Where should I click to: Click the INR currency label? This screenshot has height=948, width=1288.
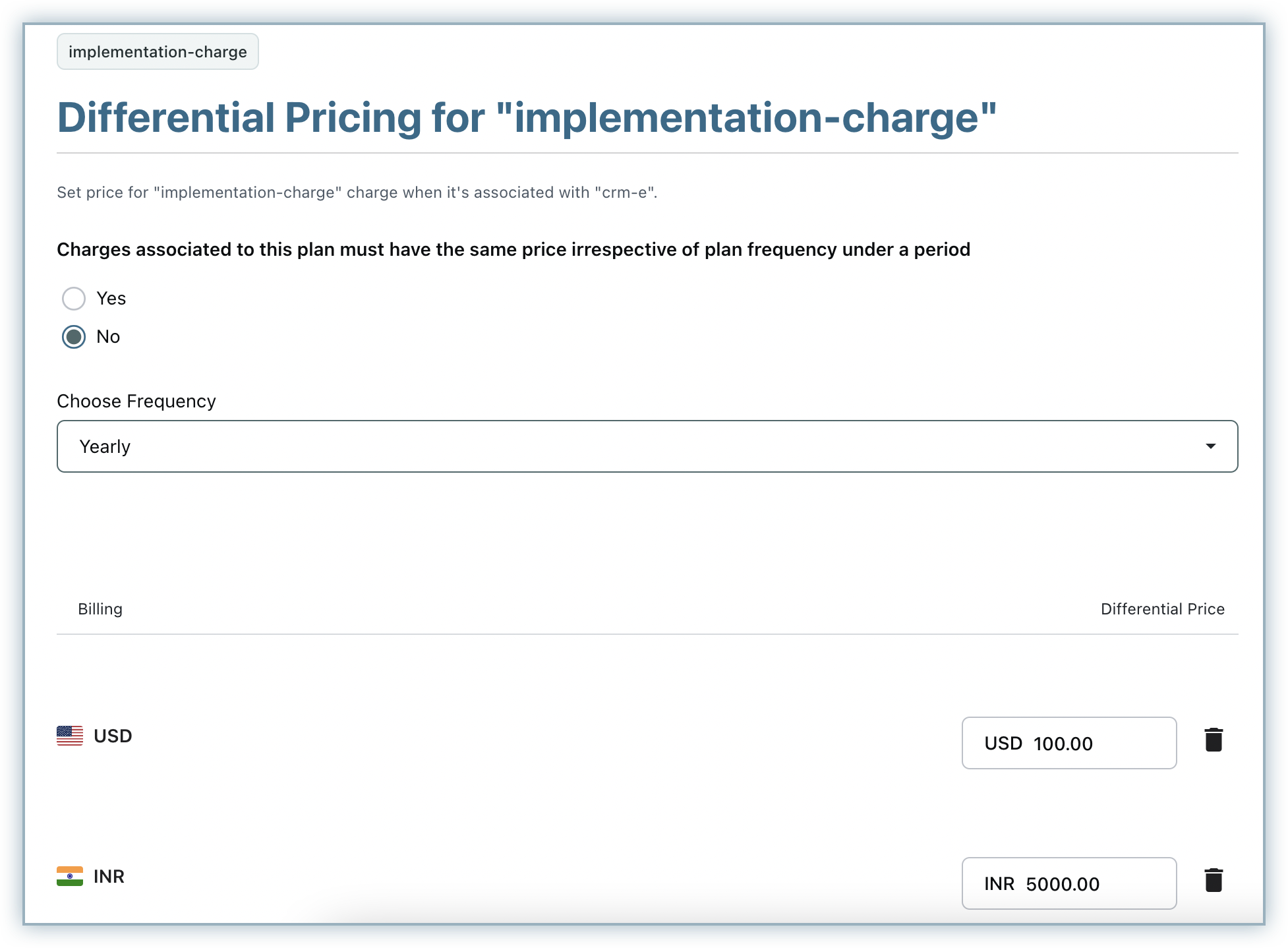(x=109, y=876)
